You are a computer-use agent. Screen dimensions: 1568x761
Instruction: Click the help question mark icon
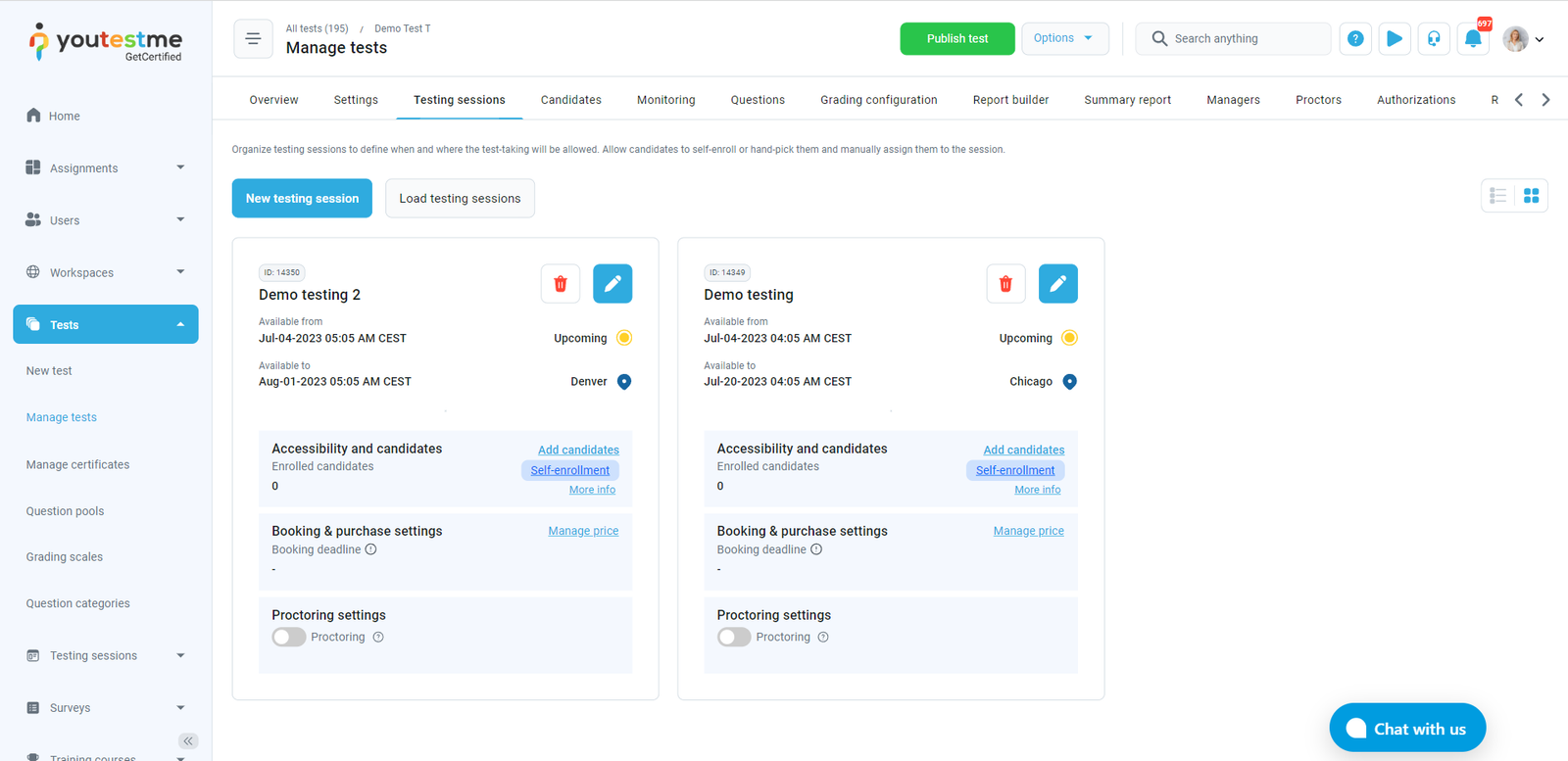tap(1355, 39)
